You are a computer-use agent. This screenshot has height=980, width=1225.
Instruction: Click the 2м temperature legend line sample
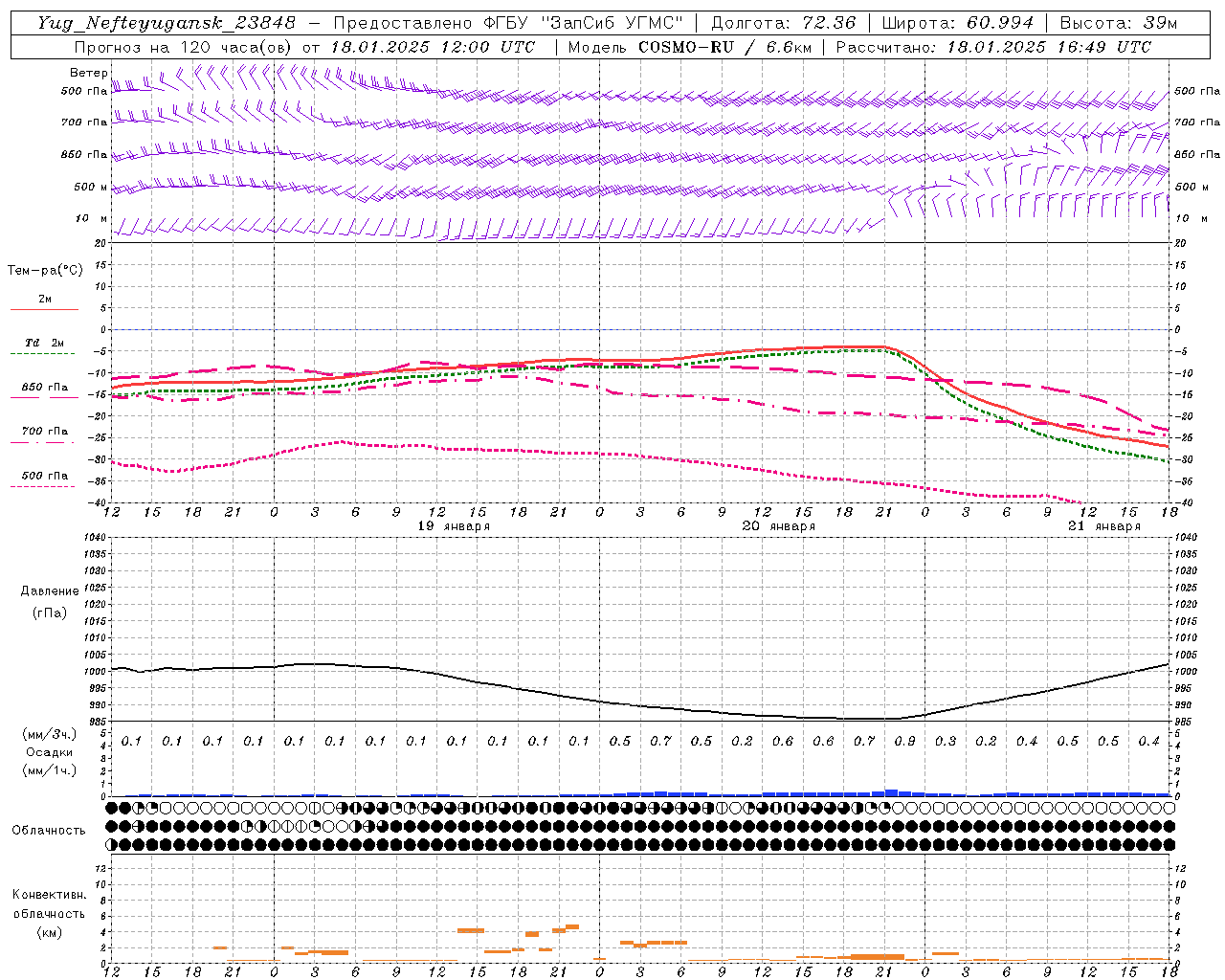(x=44, y=309)
